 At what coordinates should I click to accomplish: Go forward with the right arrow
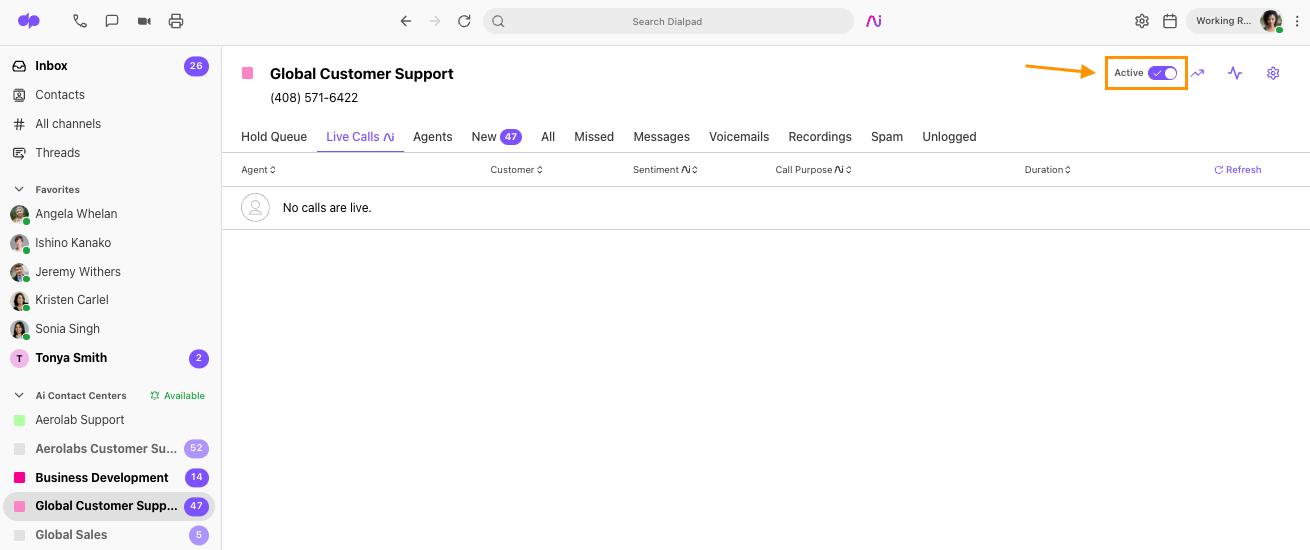pos(434,21)
